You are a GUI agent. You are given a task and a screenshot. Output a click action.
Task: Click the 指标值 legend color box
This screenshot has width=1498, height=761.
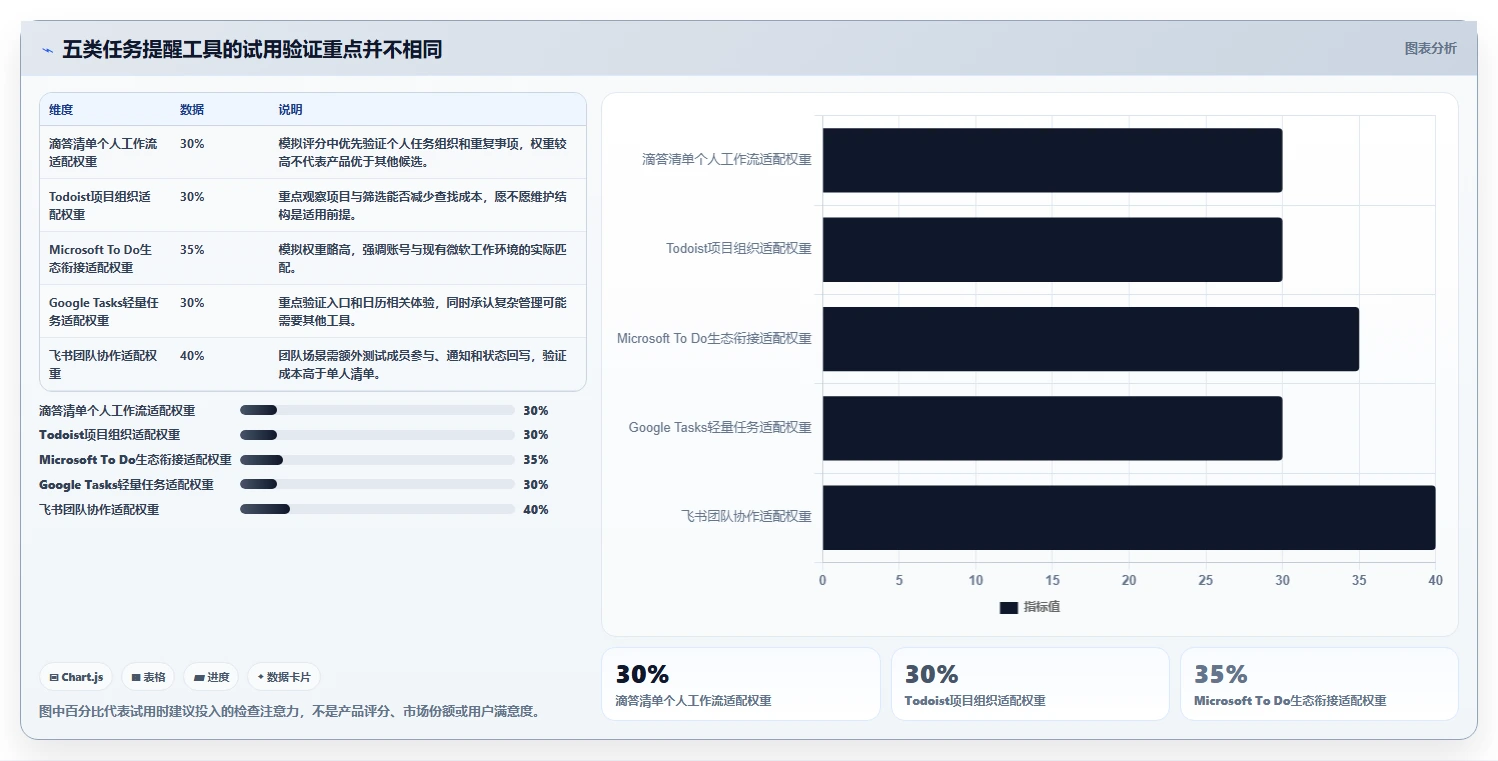[1008, 607]
